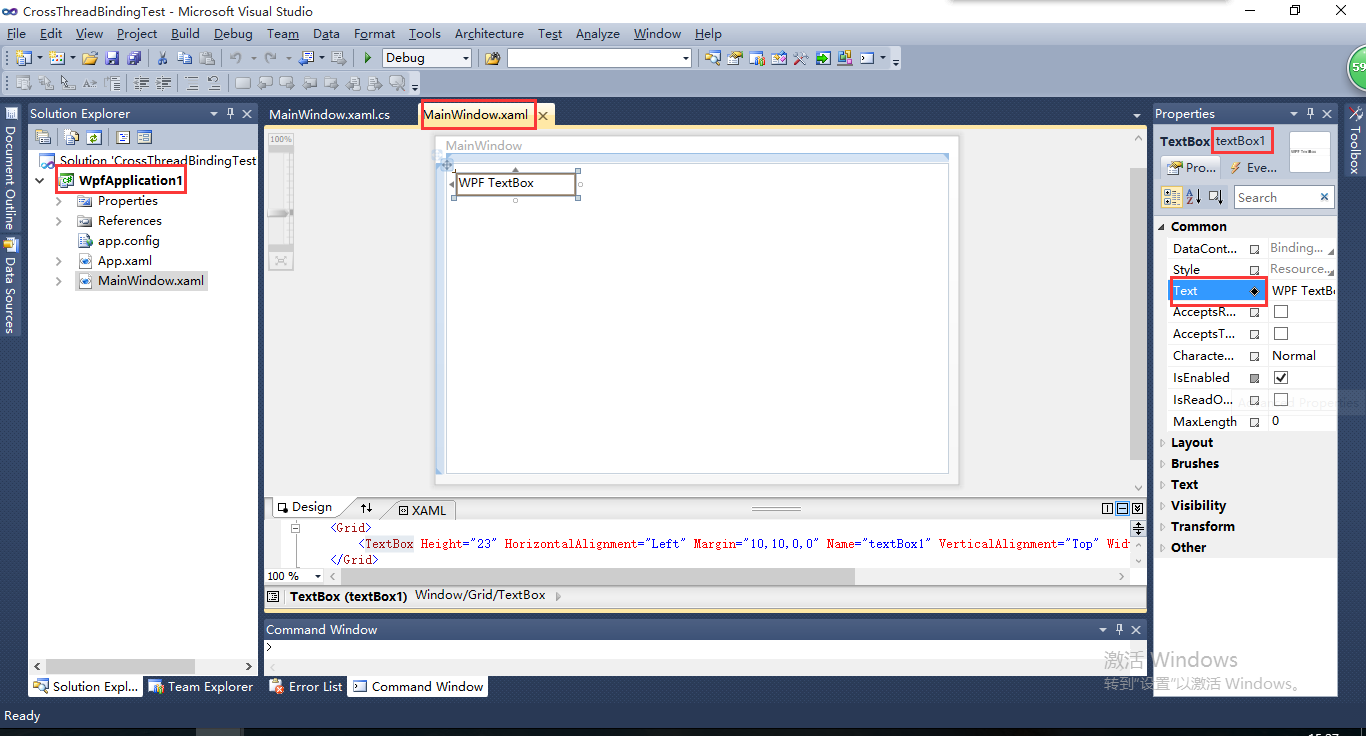
Task: Switch to Team Explorer tab
Action: coord(200,687)
